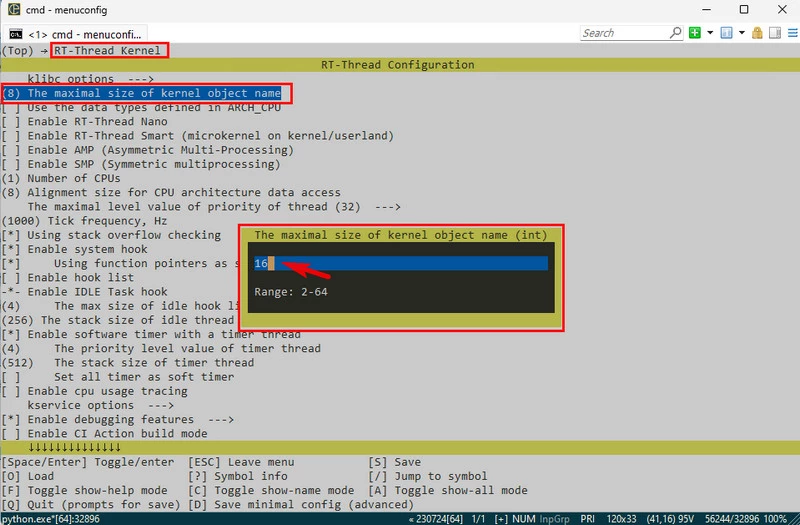Click '[Q] Quit (prompts for save)' hint
This screenshot has height=525, width=800.
(x=91, y=505)
